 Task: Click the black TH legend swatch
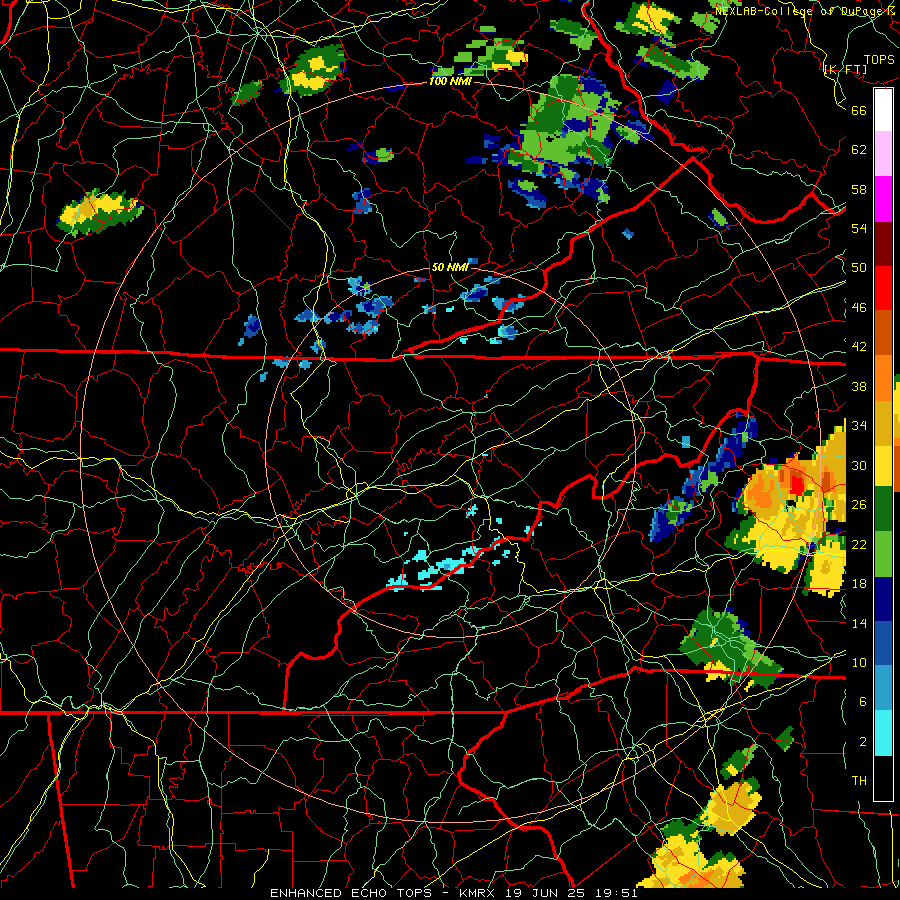coord(883,777)
